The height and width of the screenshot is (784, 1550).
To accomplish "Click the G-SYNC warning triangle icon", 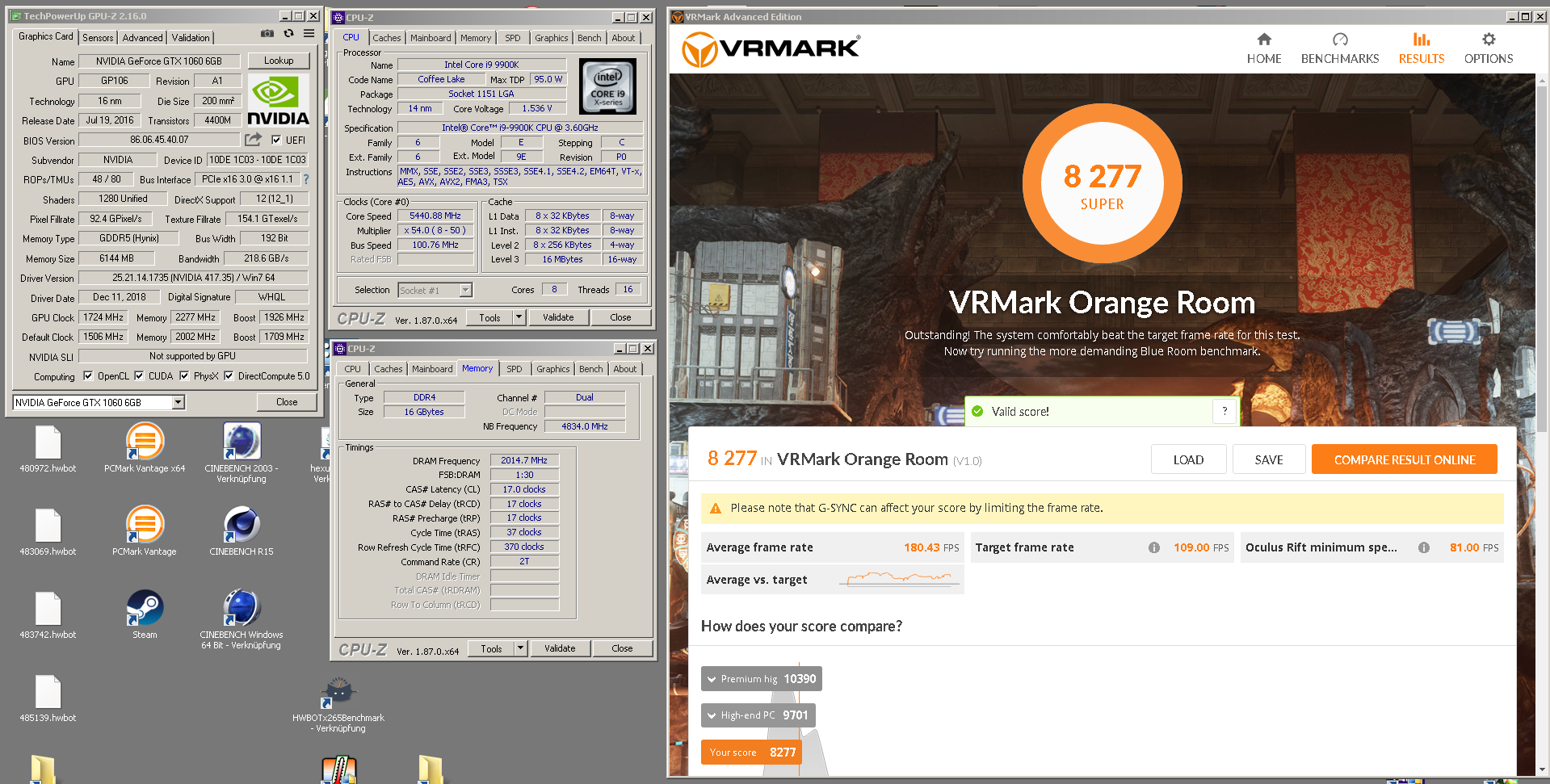I will pyautogui.click(x=715, y=508).
